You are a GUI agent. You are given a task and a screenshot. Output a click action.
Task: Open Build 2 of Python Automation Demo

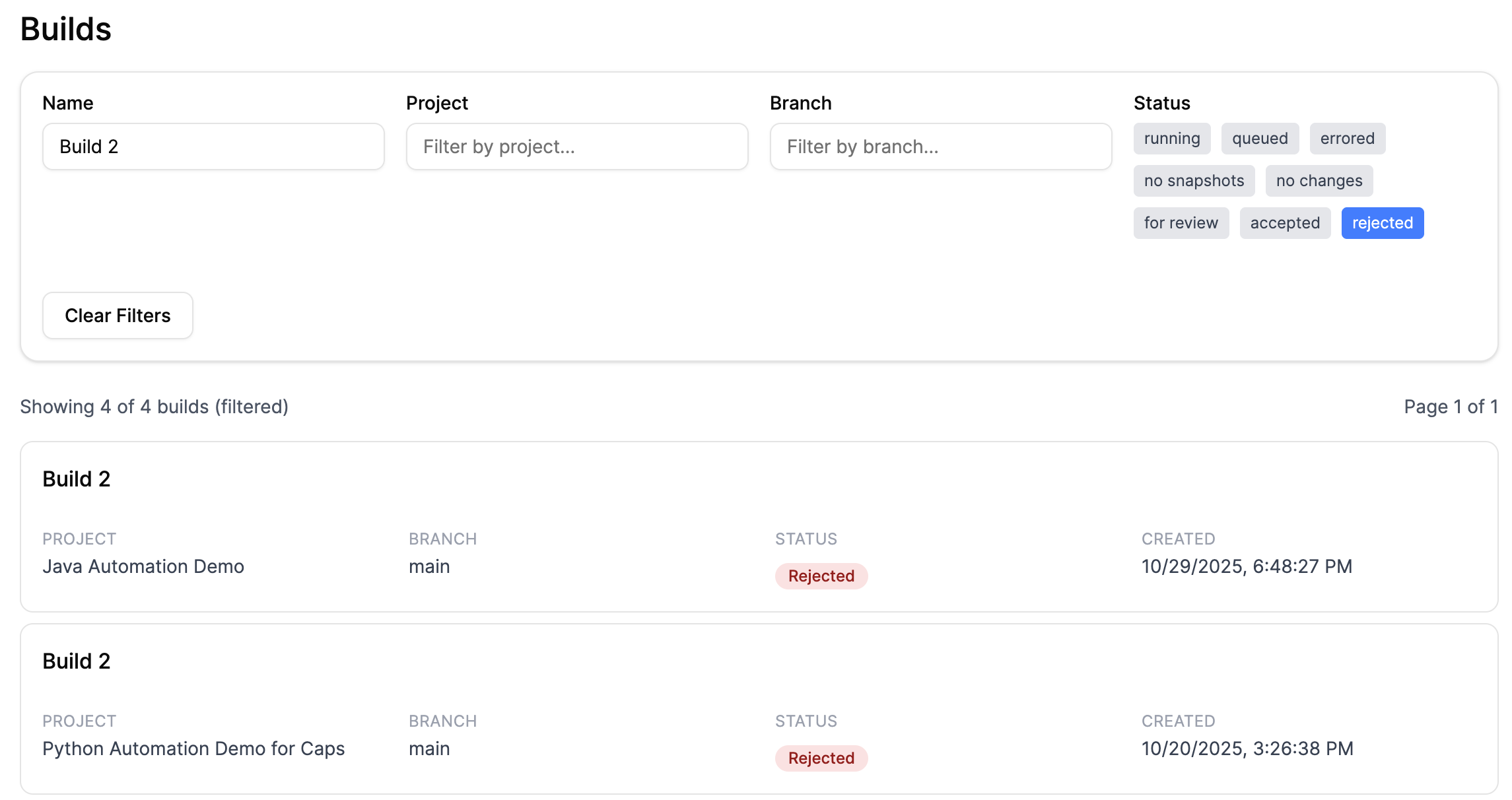pyautogui.click(x=77, y=661)
